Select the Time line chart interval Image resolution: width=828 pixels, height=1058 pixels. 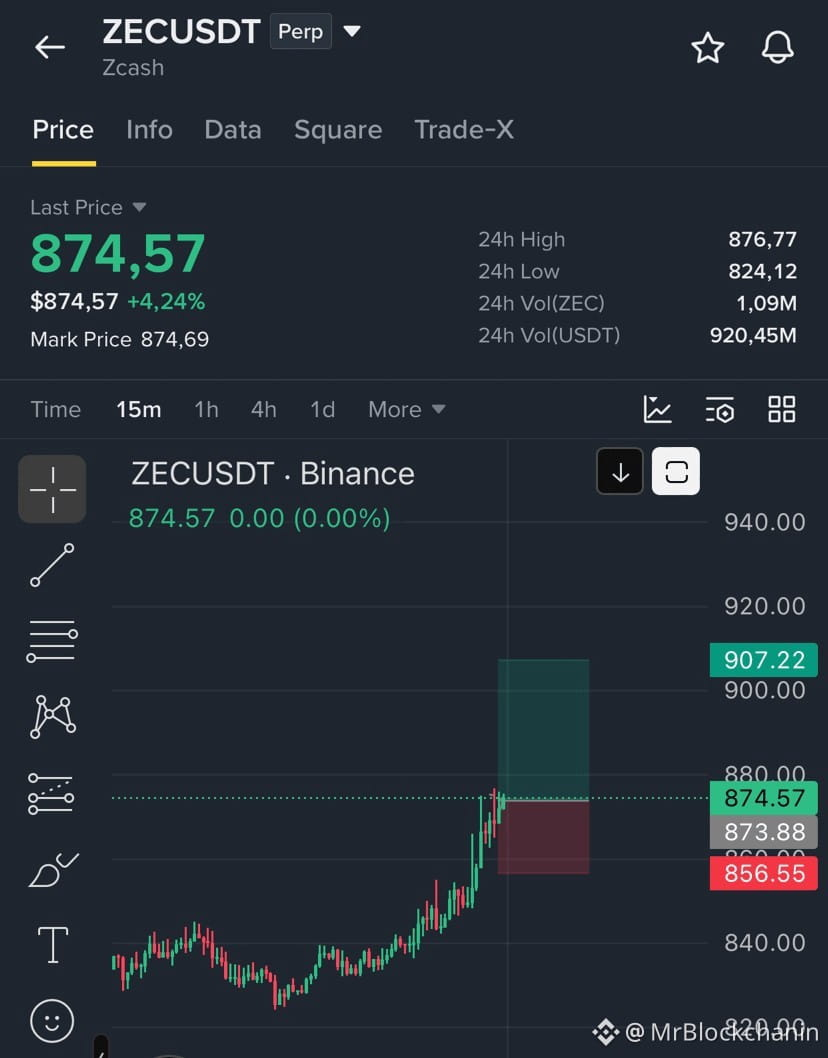point(55,409)
